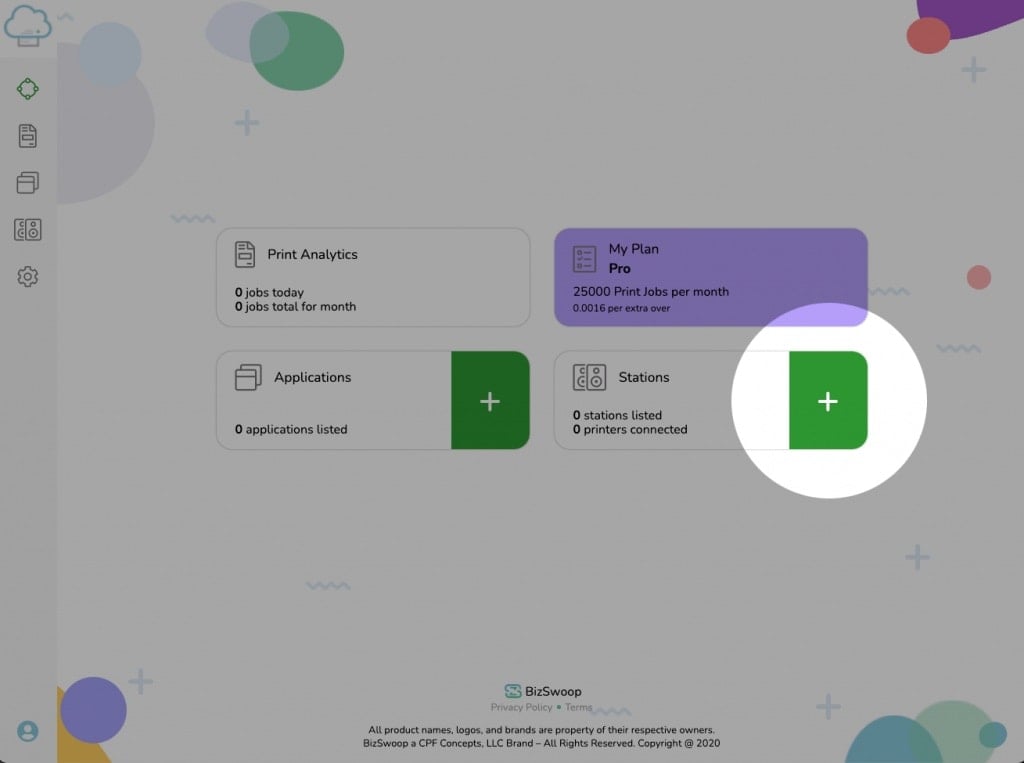Click the Applications card label
1024x763 pixels.
[313, 378]
